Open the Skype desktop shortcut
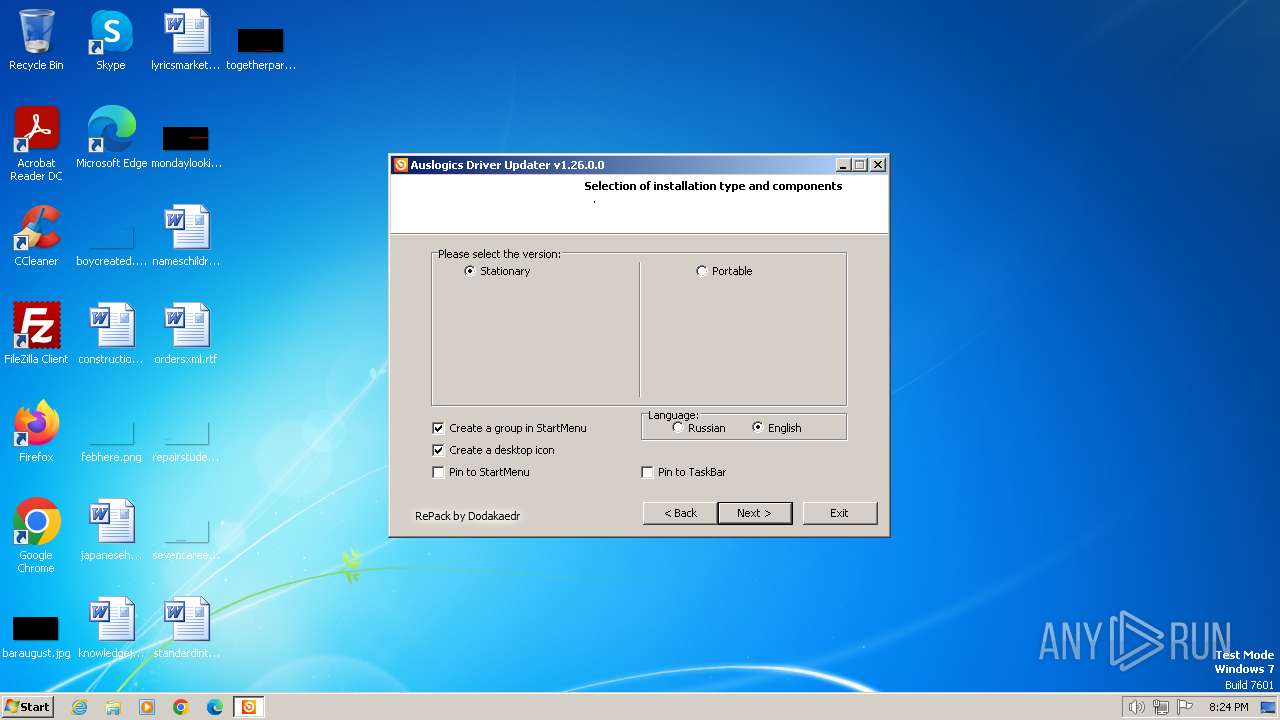The width and height of the screenshot is (1280, 720). 111,40
